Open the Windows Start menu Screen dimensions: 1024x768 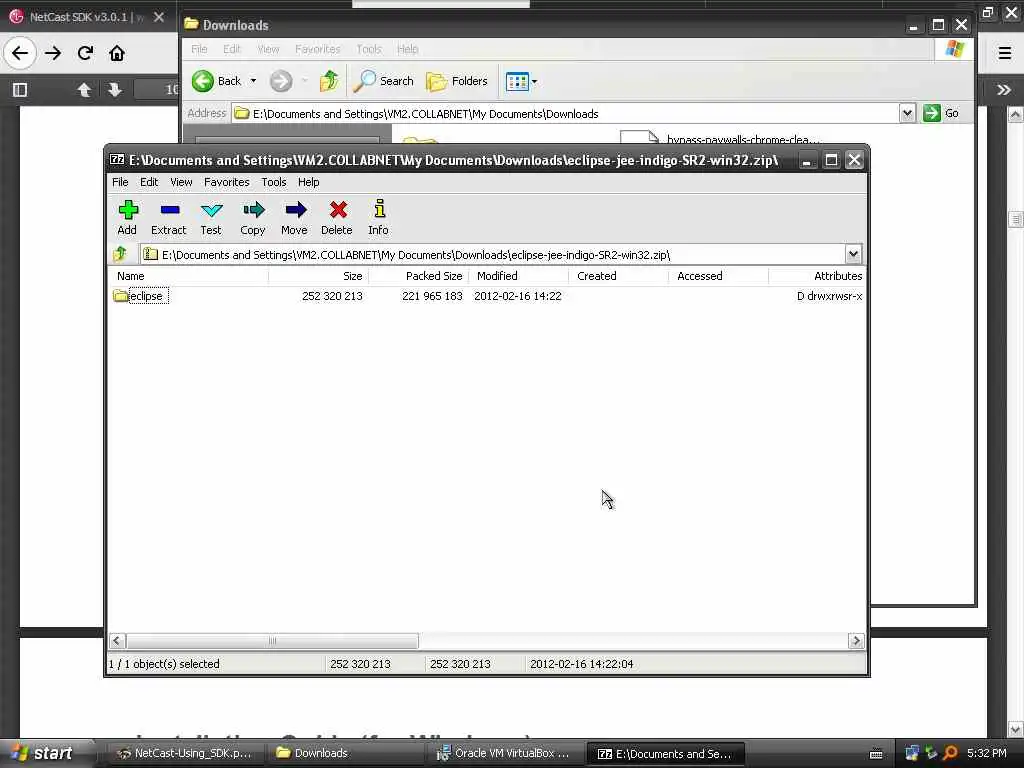click(x=46, y=753)
